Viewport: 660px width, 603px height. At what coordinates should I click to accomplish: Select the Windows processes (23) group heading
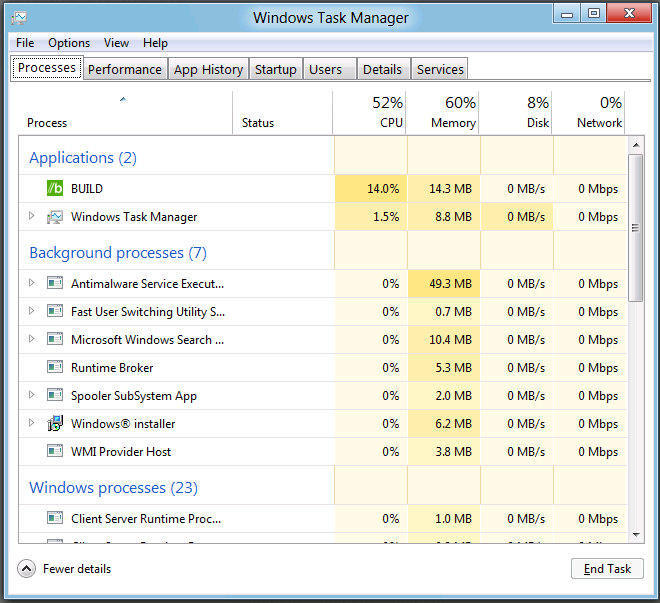113,488
